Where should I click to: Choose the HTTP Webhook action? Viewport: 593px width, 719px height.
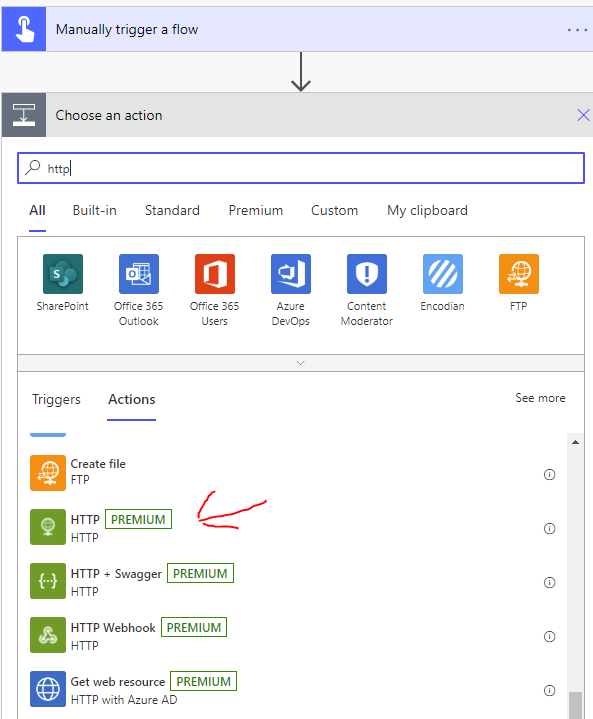click(x=294, y=636)
